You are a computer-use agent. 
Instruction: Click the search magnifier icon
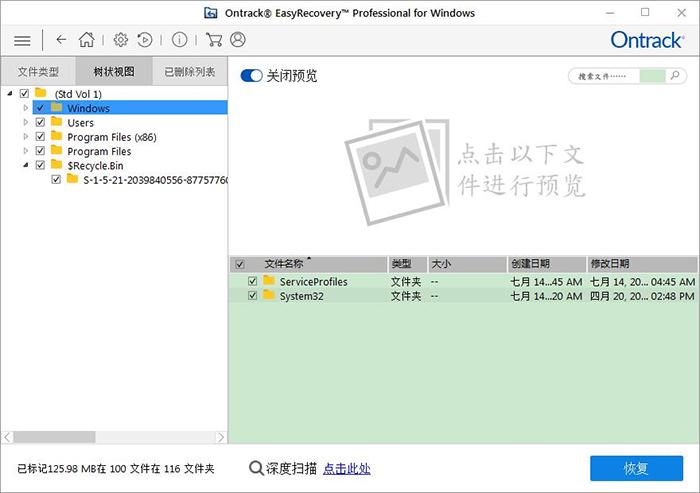(x=675, y=75)
